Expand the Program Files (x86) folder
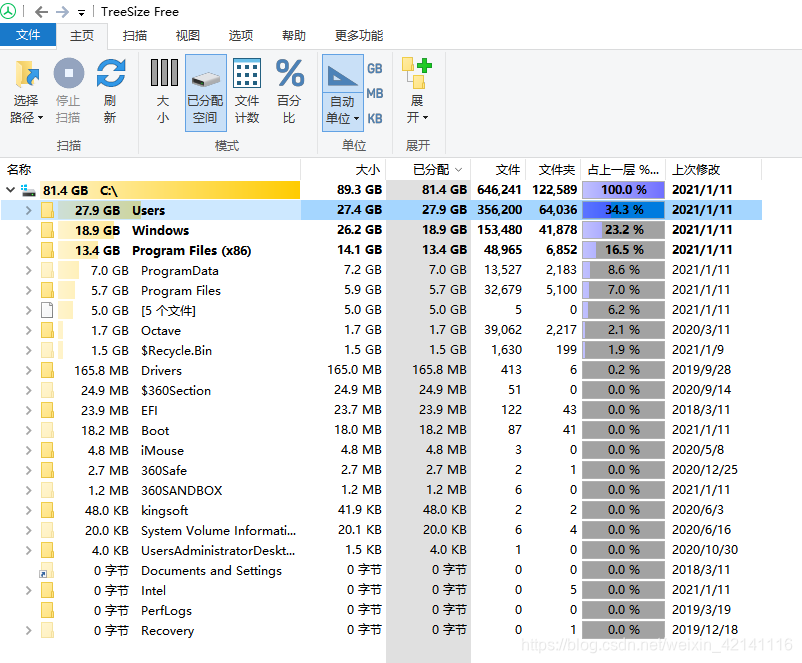 [29, 250]
